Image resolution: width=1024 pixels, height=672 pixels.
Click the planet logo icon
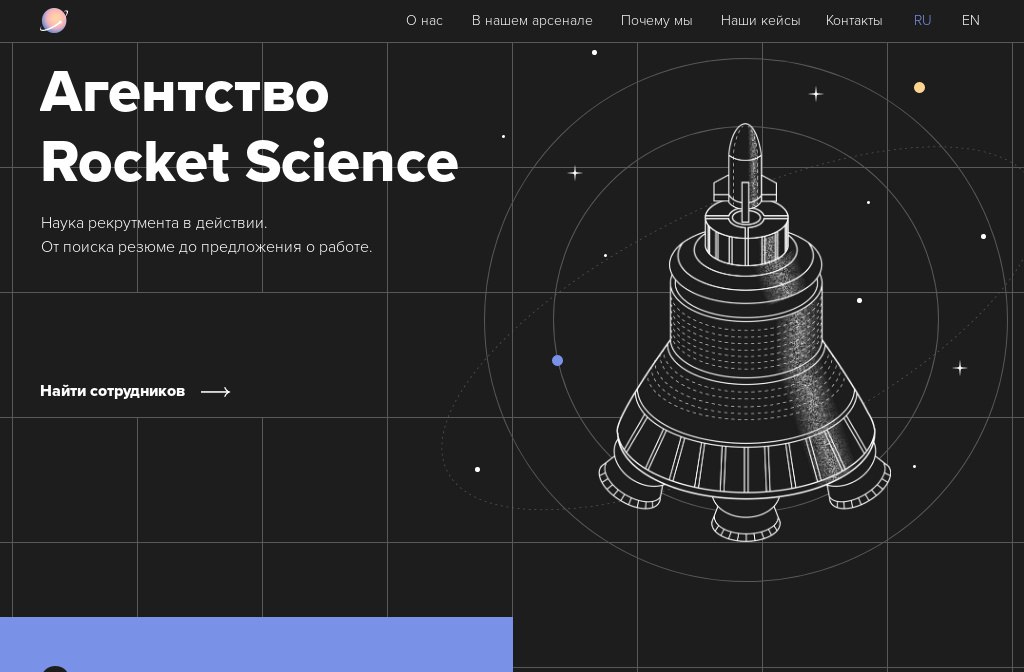click(x=54, y=20)
